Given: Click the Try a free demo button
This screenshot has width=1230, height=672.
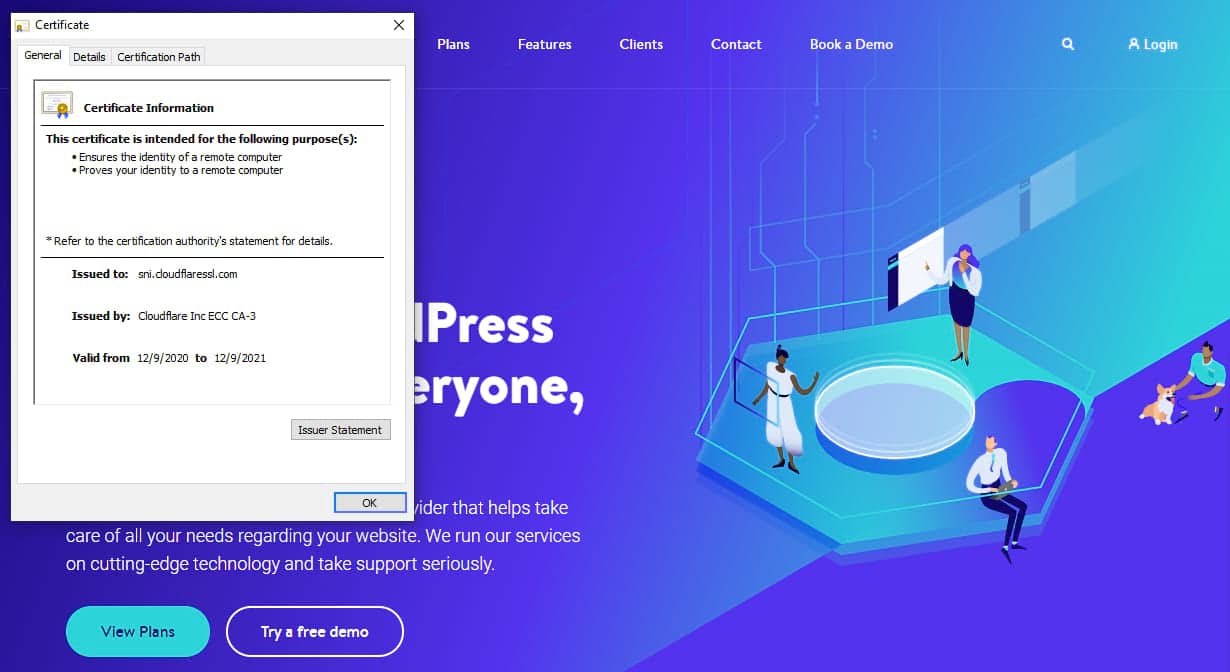Looking at the screenshot, I should click(314, 631).
